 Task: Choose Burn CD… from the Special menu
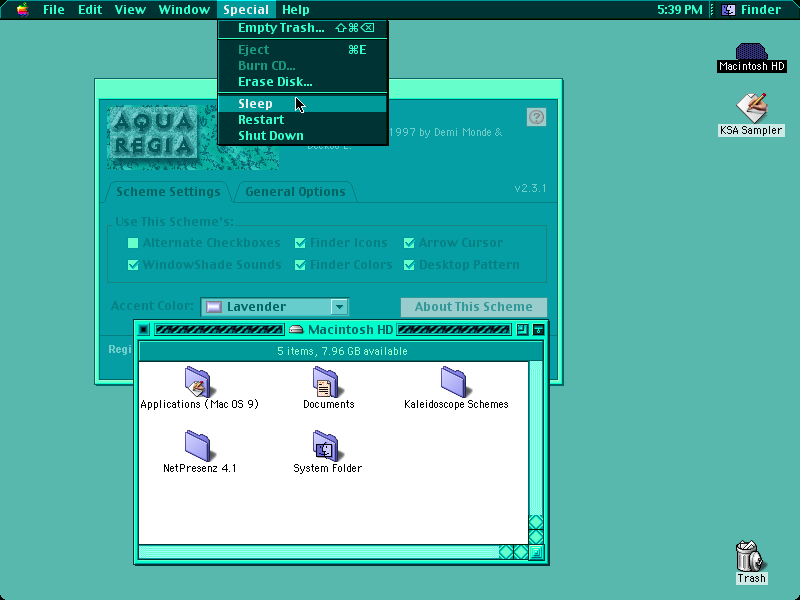[x=303, y=66]
